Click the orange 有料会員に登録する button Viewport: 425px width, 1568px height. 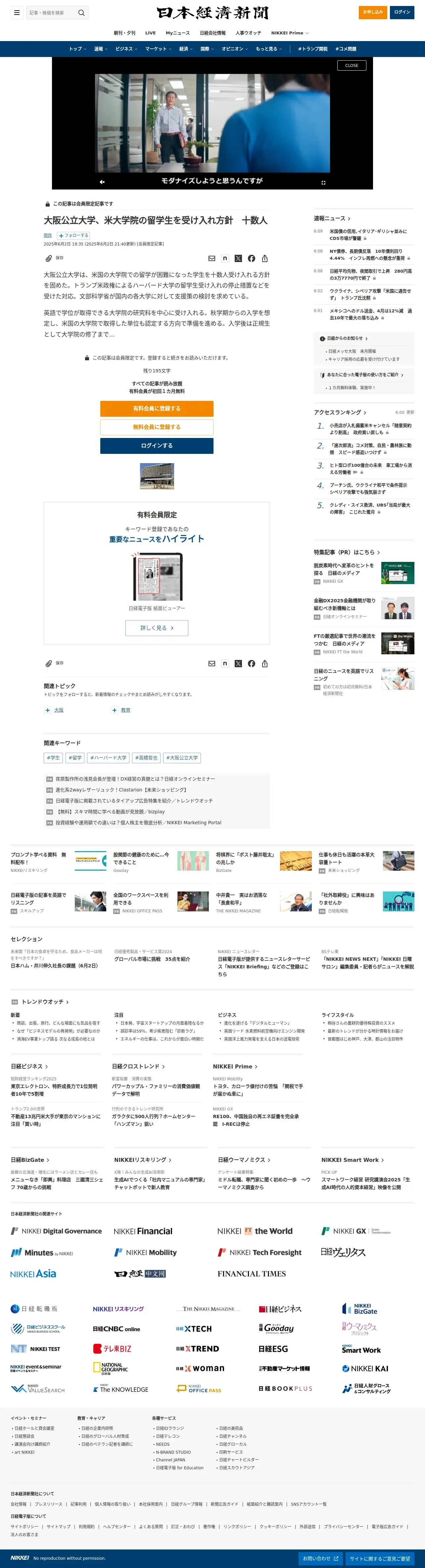pos(157,408)
